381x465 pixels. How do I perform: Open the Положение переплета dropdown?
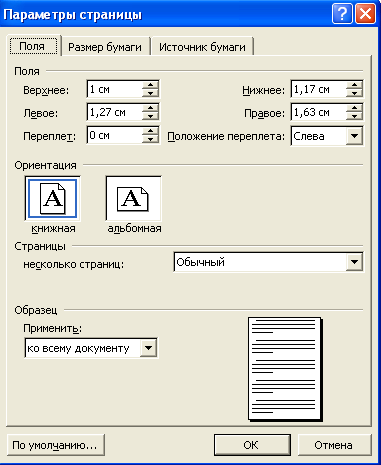354,136
